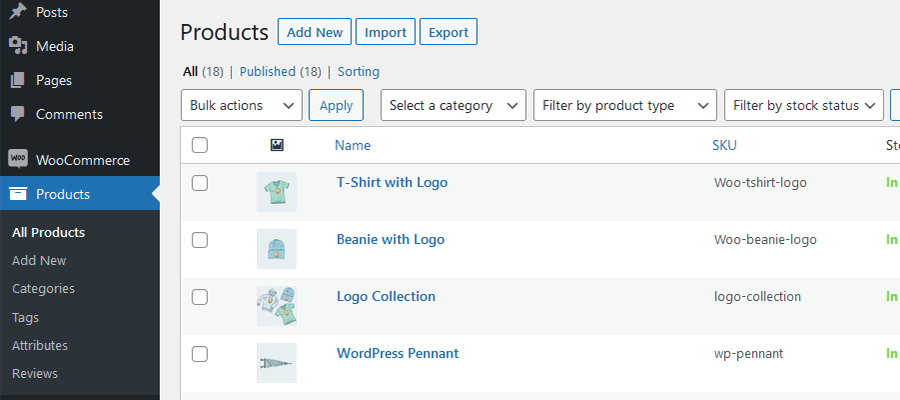
Task: Click the image column header icon
Action: click(277, 145)
